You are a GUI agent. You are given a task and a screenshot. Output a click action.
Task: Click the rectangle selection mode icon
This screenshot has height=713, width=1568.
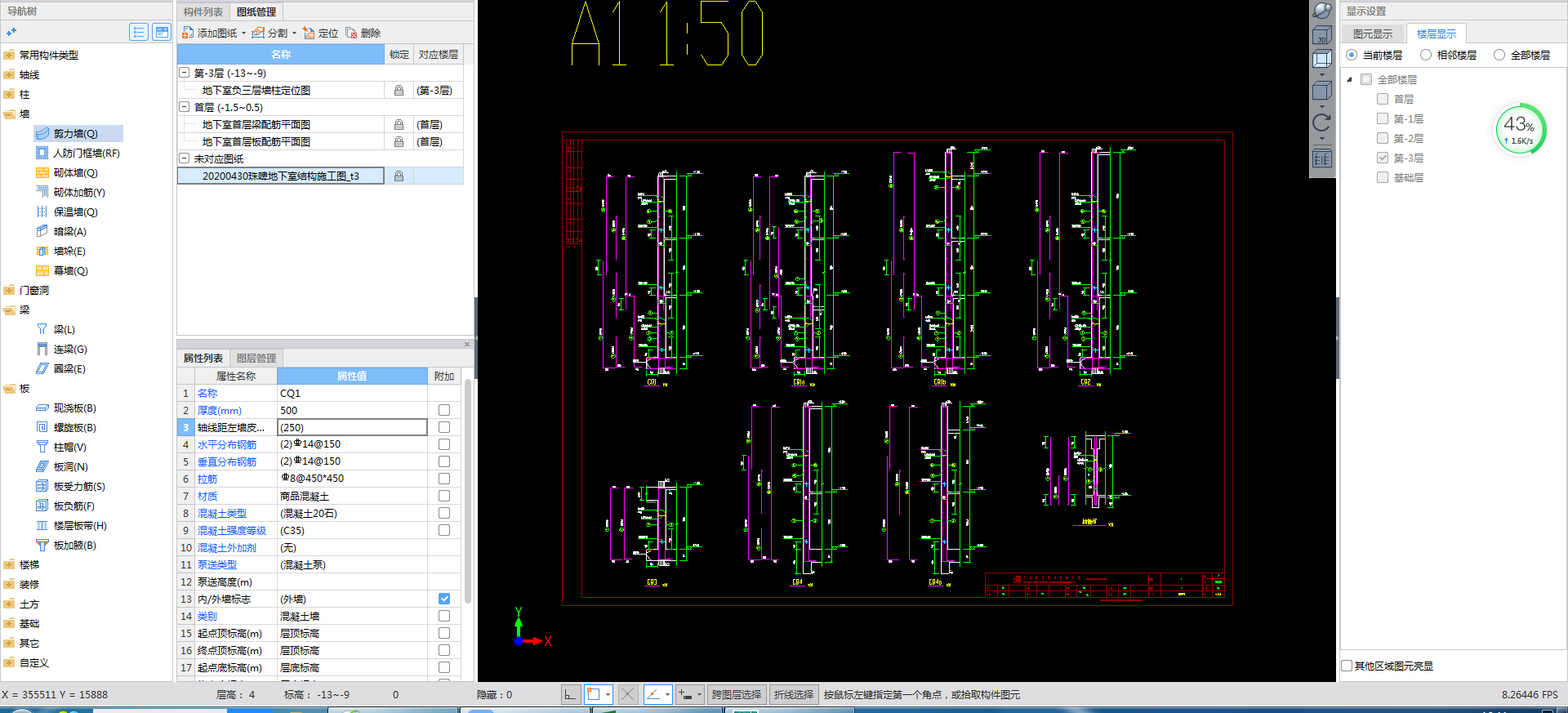[594, 694]
